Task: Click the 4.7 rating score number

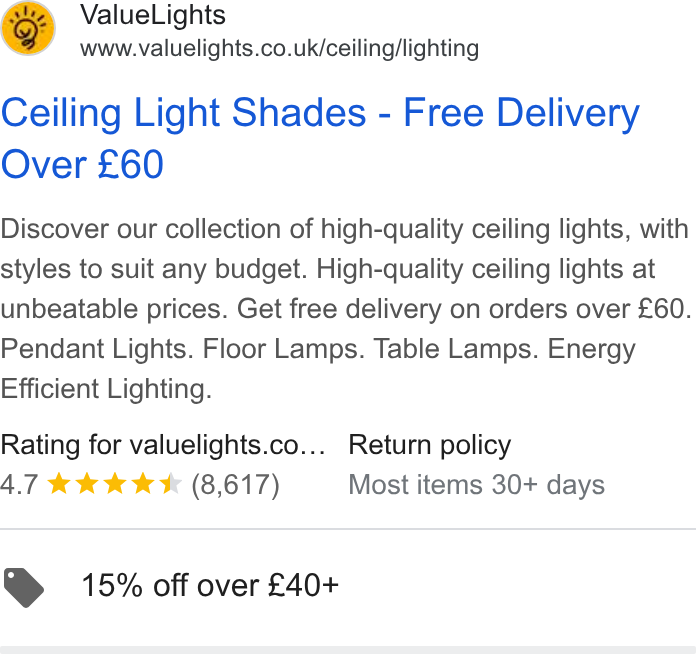Action: pos(19,484)
